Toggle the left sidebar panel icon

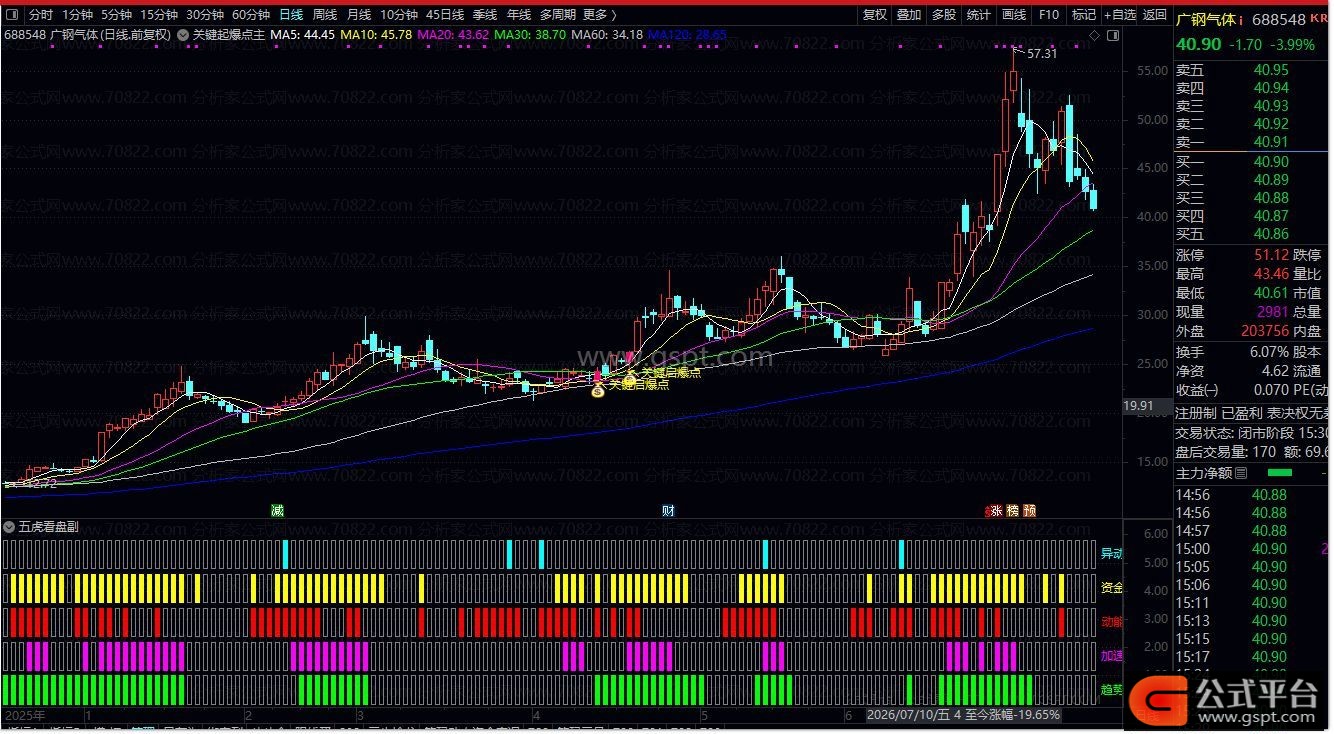[x=11, y=15]
